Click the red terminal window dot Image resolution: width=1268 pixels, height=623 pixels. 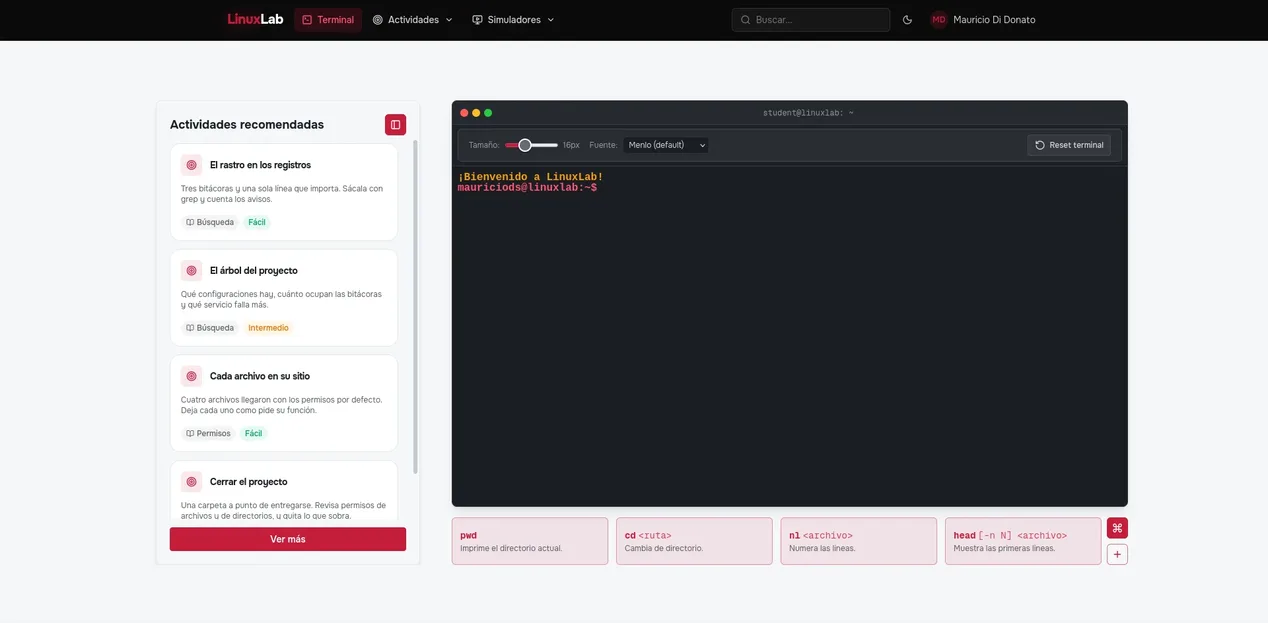coord(464,113)
